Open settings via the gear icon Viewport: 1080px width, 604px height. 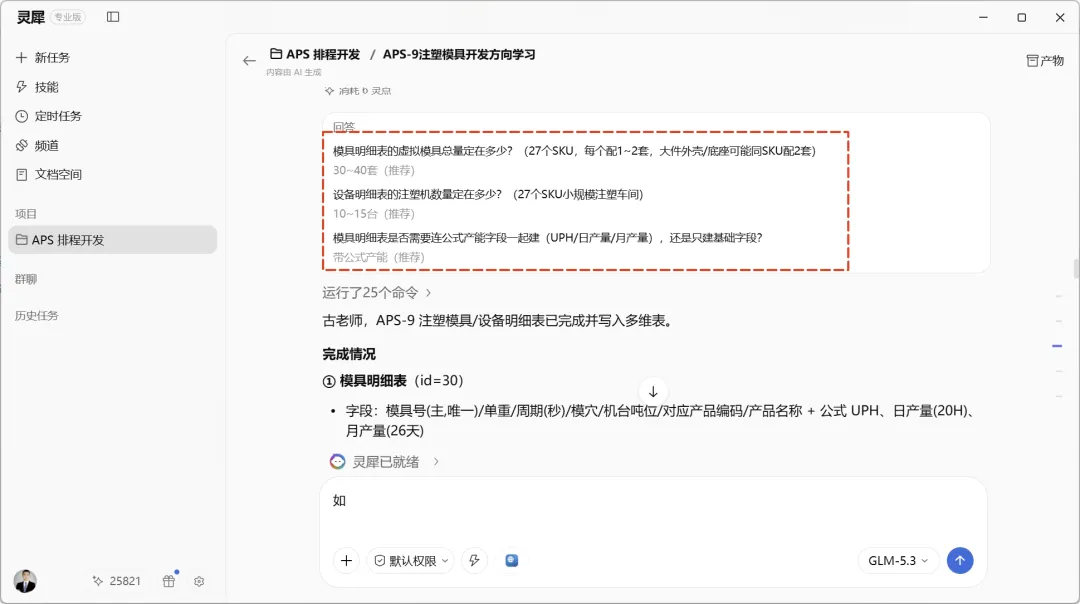(199, 581)
